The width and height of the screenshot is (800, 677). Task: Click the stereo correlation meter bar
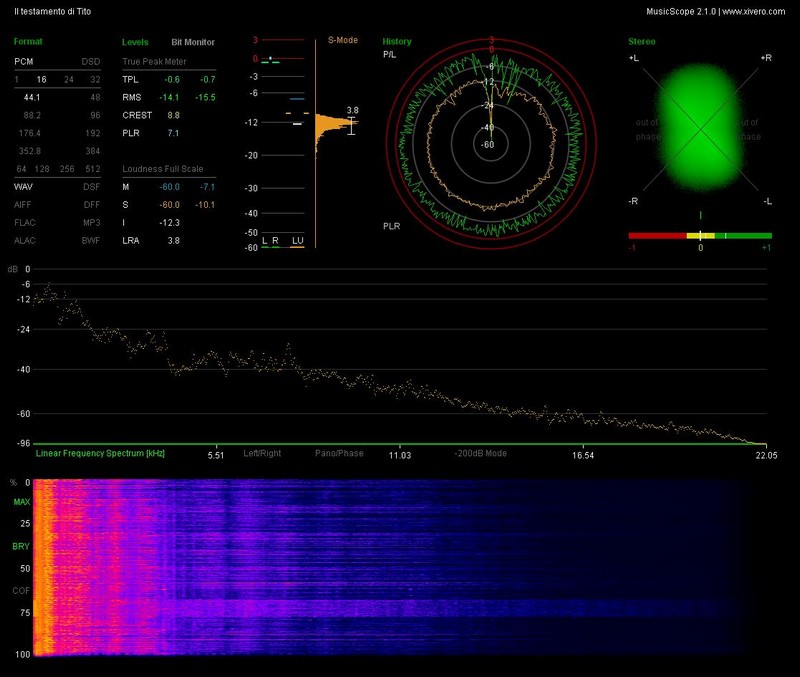click(x=700, y=236)
